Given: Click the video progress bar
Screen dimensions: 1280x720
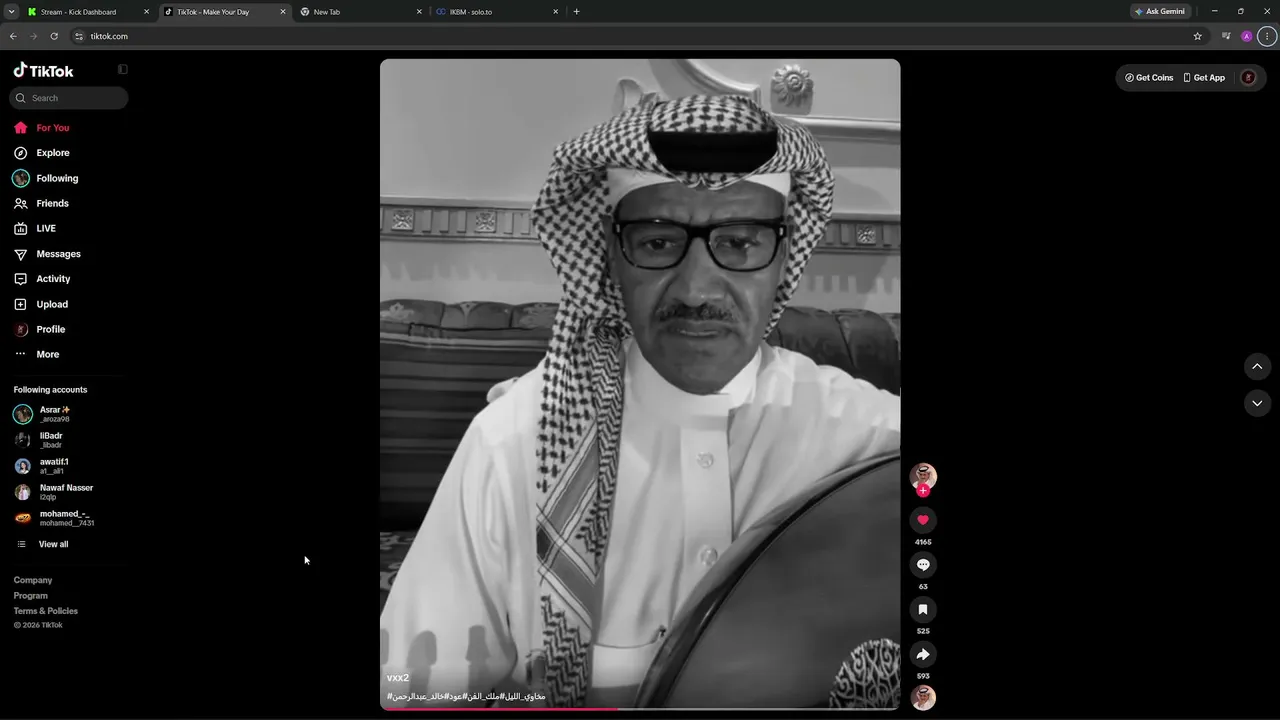Looking at the screenshot, I should pyautogui.click(x=640, y=708).
